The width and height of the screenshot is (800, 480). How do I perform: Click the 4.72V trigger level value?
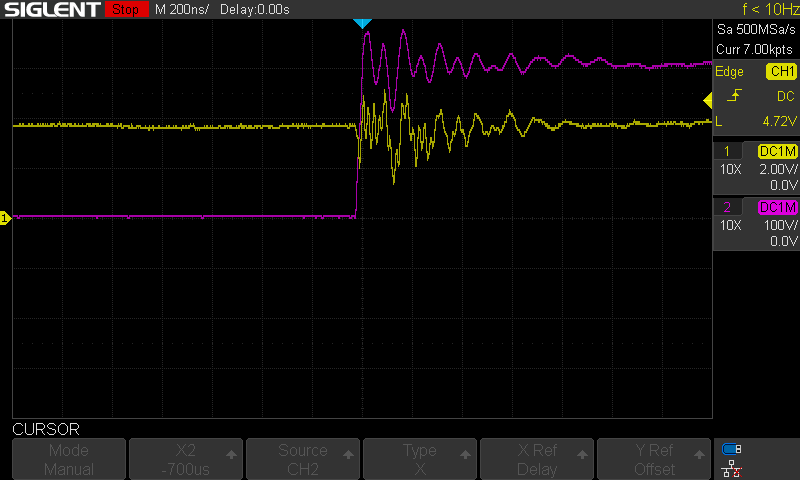pyautogui.click(x=780, y=121)
